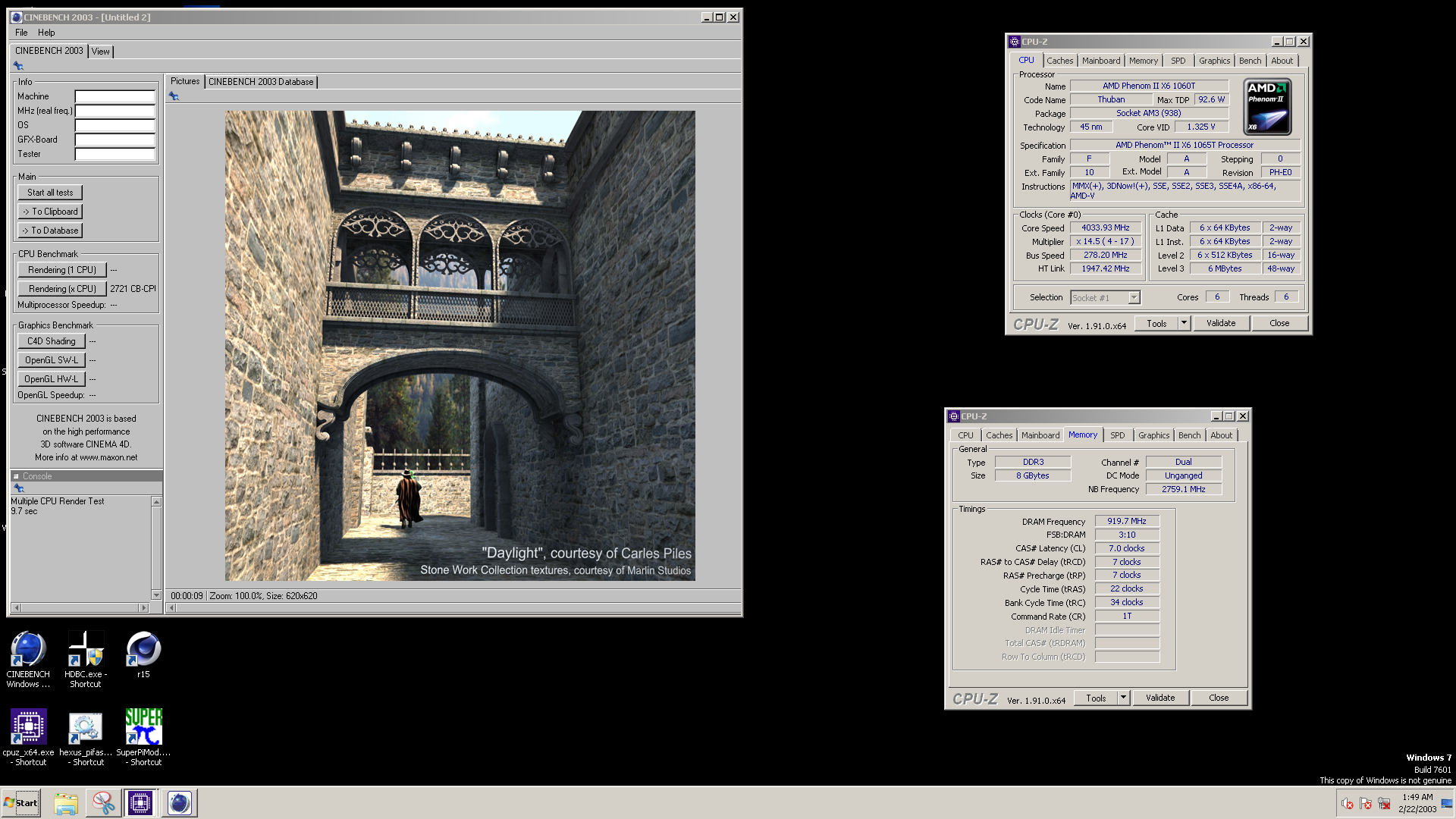Click the AMD Phenom II logo
Viewport: 1456px width, 819px height.
[1268, 107]
